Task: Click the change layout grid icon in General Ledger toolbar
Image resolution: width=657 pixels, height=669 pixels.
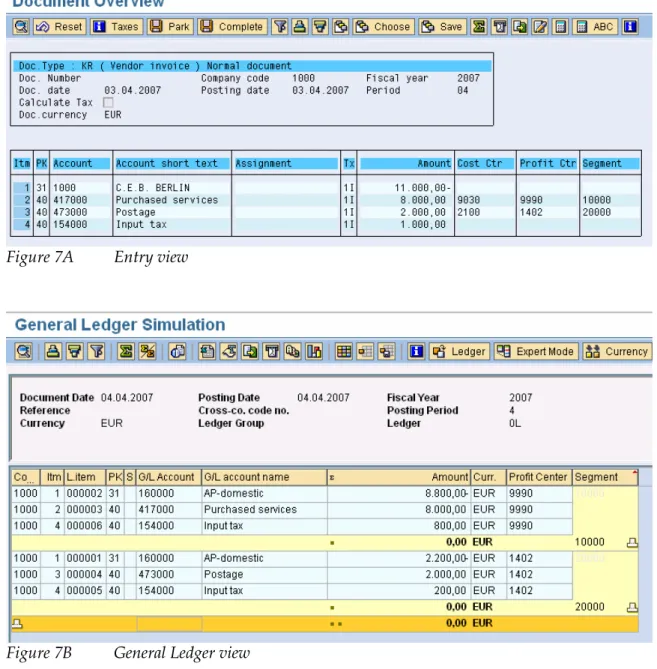Action: (x=344, y=352)
